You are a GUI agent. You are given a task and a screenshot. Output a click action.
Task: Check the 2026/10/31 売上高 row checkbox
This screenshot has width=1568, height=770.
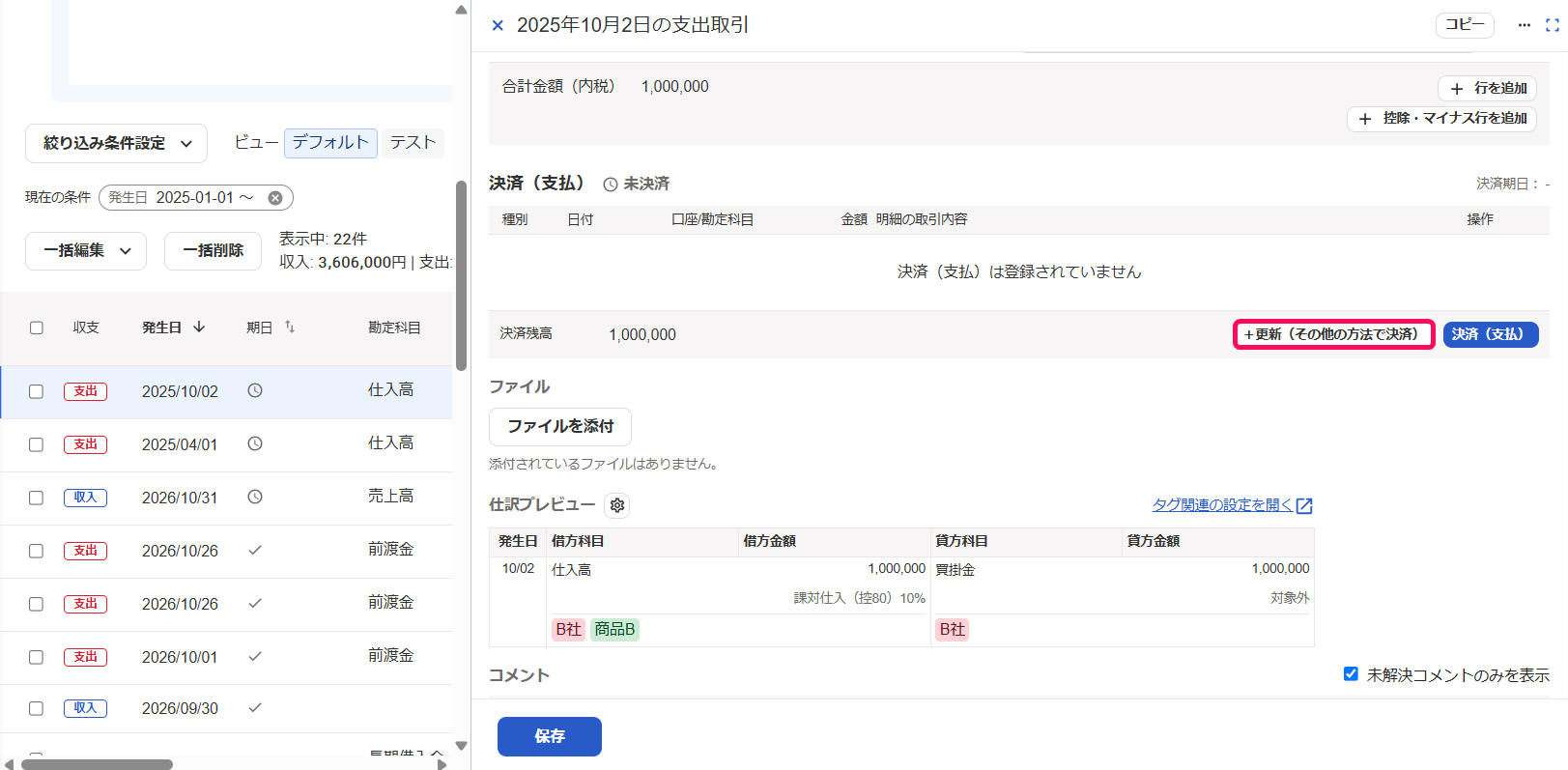click(37, 498)
